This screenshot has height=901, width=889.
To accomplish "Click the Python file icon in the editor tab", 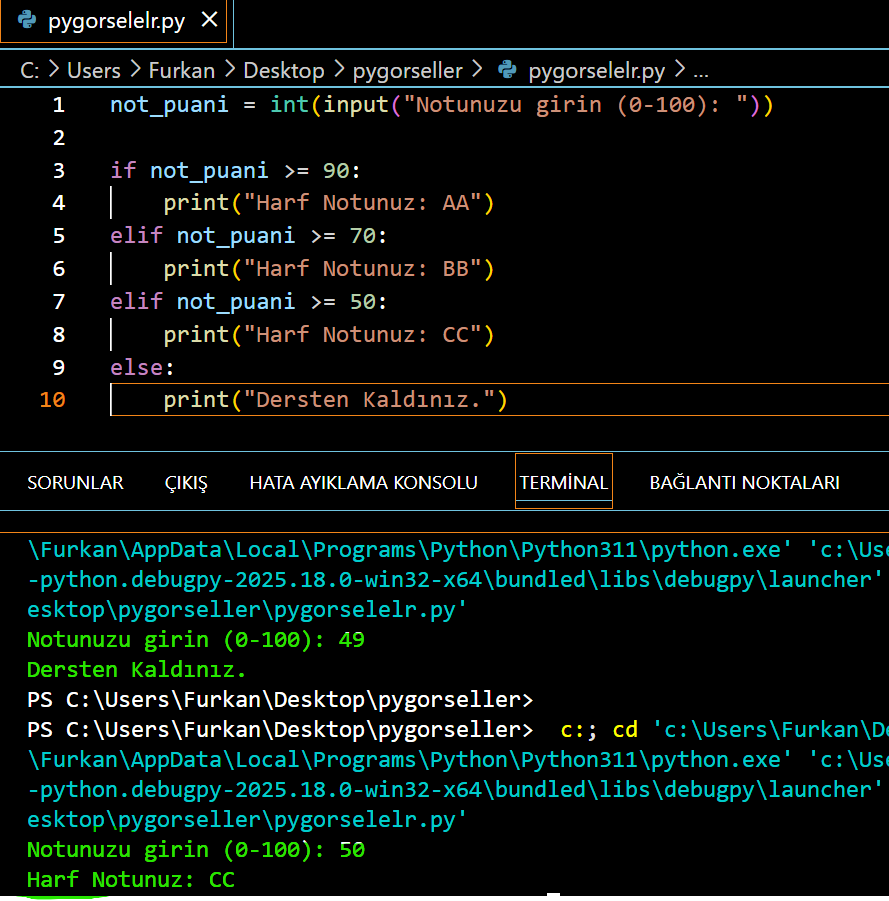I will pyautogui.click(x=27, y=21).
